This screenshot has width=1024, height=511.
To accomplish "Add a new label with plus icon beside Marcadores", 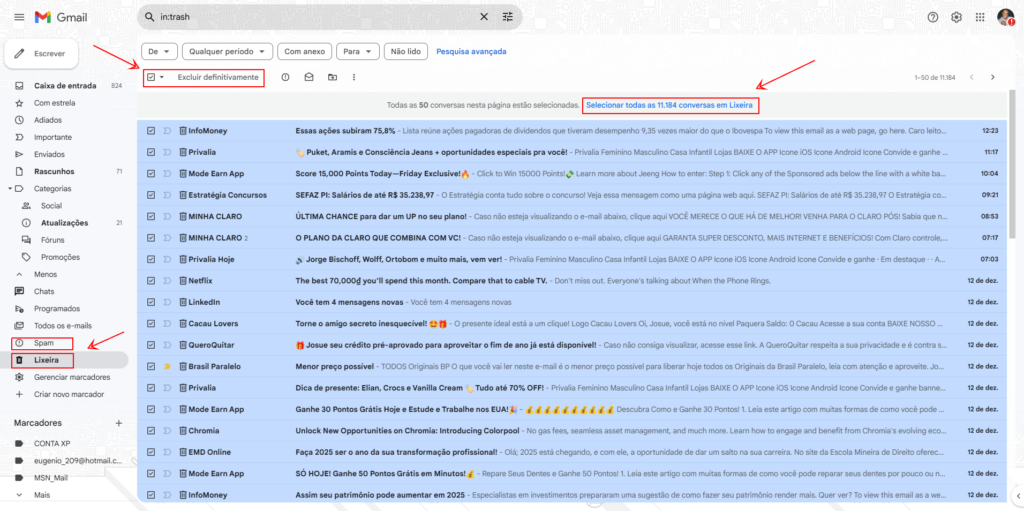I will (x=119, y=423).
